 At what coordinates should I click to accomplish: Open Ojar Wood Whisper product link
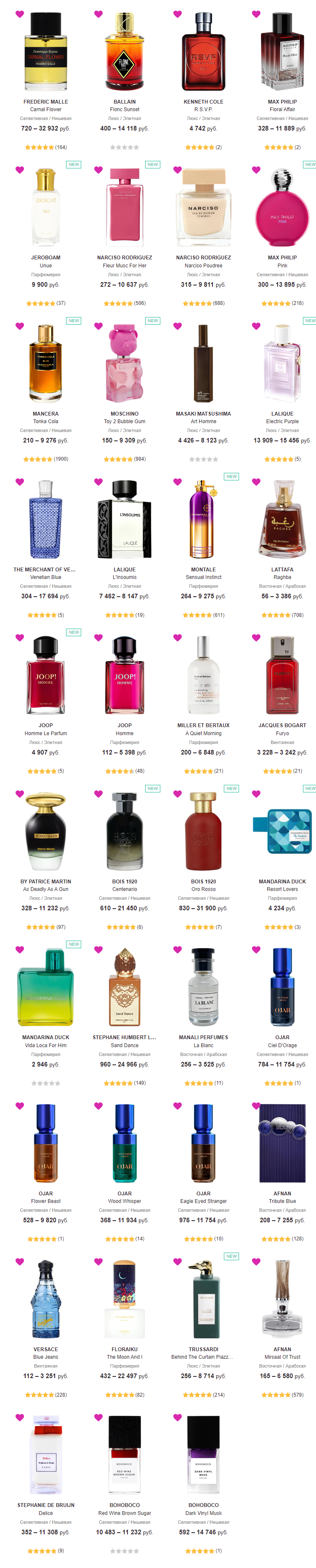point(125,1201)
